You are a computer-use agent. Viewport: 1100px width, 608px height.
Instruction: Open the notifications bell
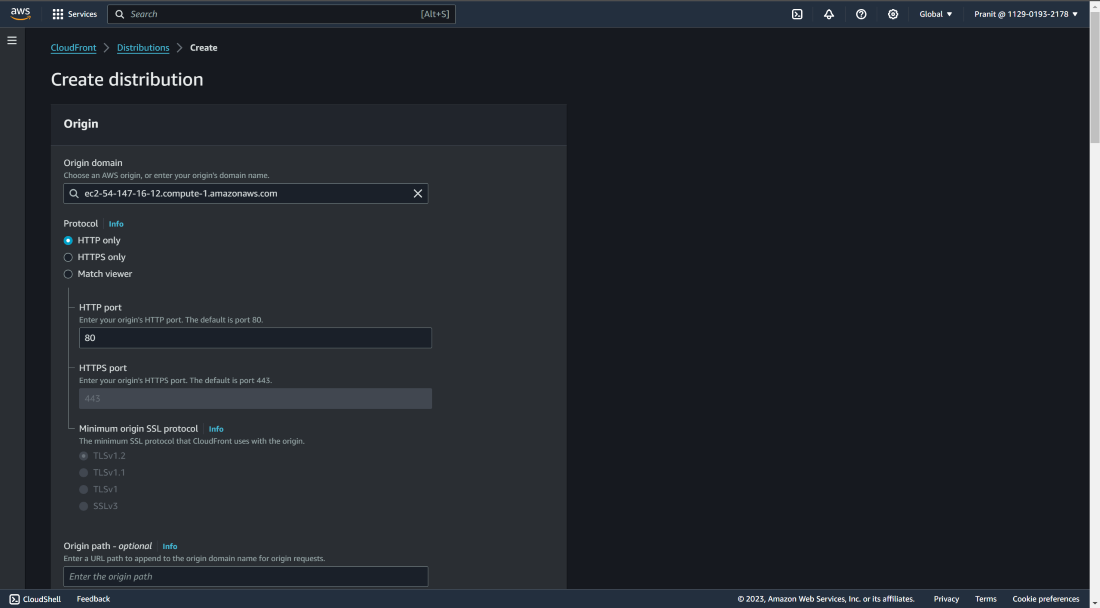829,14
